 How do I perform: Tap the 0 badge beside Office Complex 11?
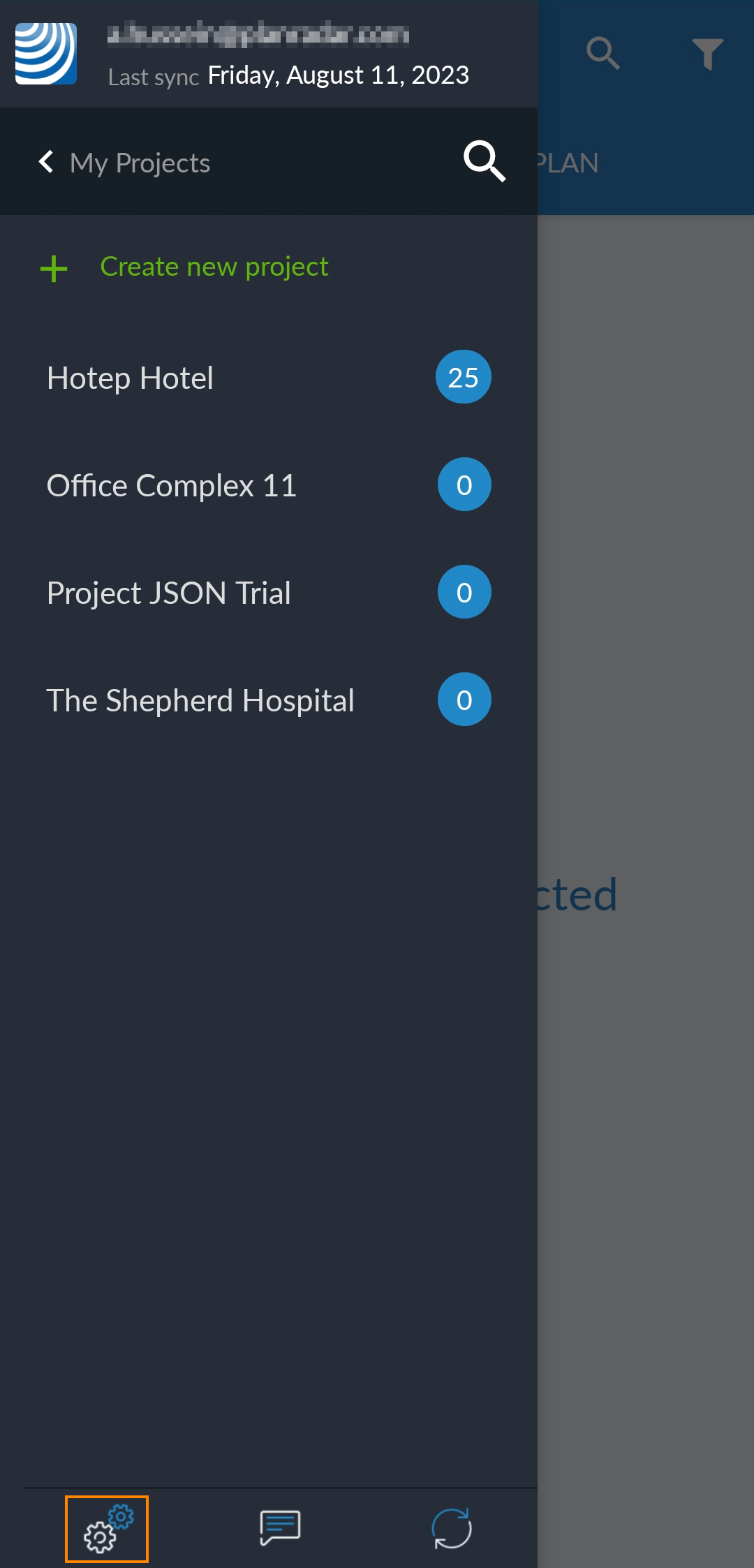pyautogui.click(x=464, y=485)
